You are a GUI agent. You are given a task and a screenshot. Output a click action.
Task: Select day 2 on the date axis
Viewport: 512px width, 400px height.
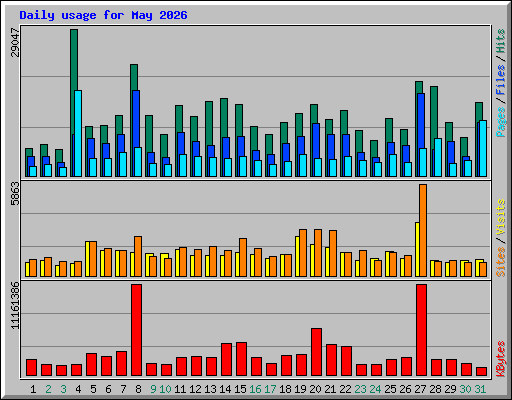click(48, 389)
